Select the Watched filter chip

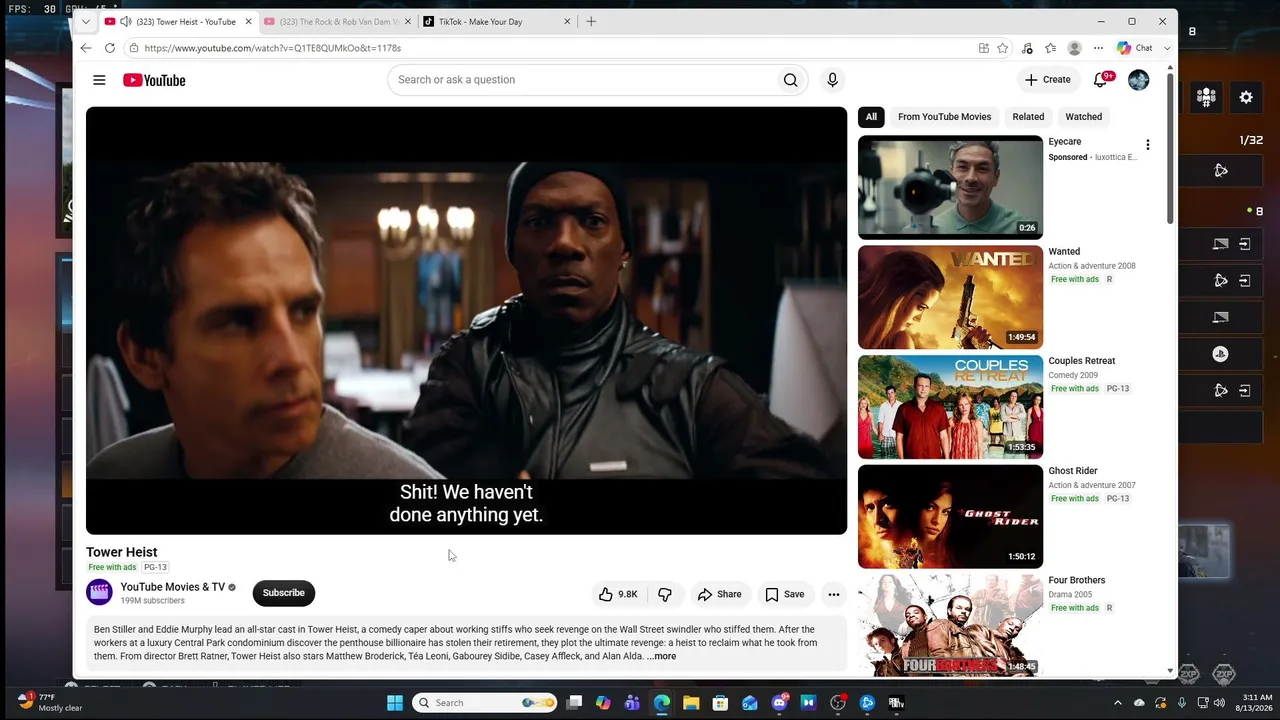point(1083,117)
